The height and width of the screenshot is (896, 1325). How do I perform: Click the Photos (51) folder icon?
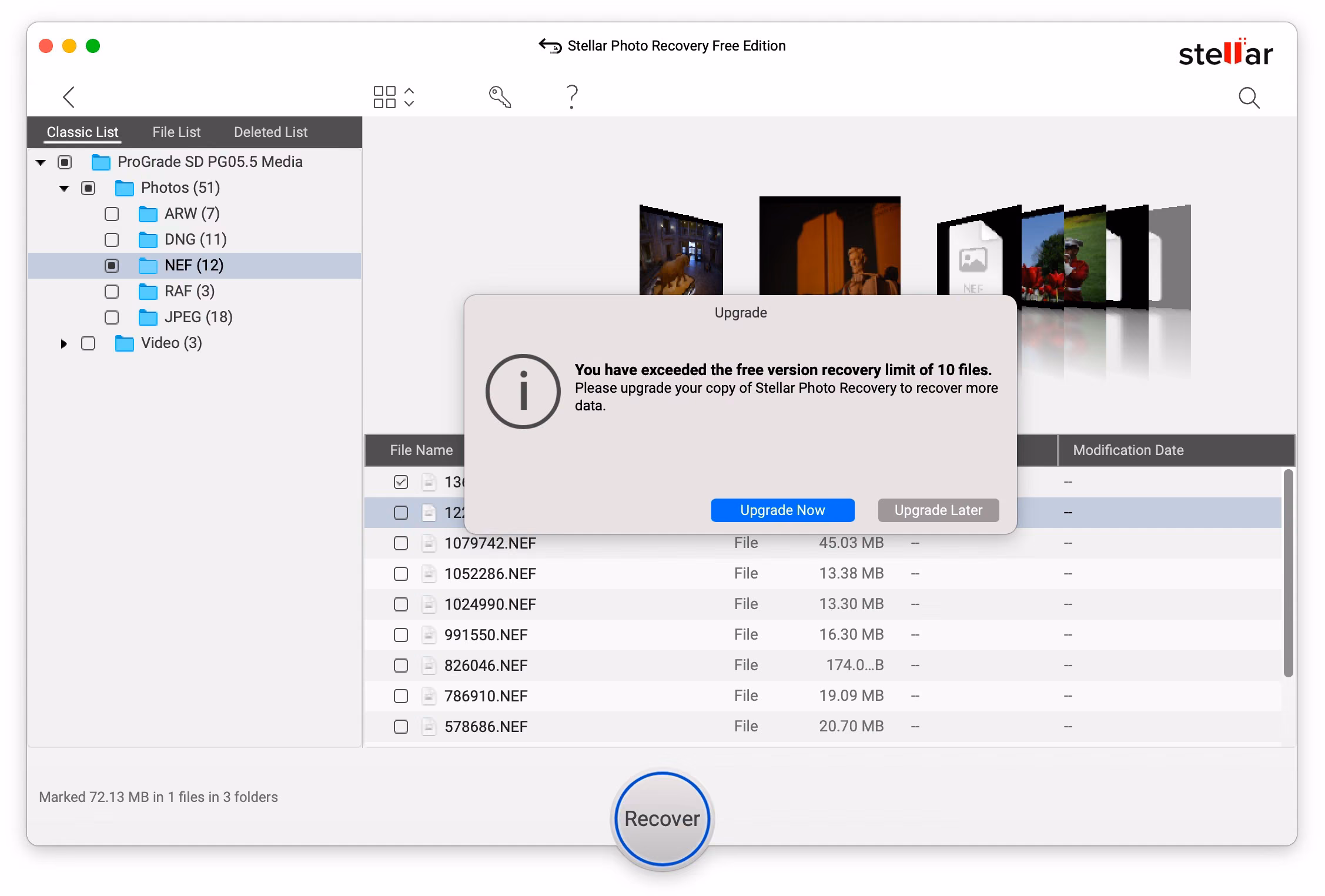pyautogui.click(x=125, y=188)
